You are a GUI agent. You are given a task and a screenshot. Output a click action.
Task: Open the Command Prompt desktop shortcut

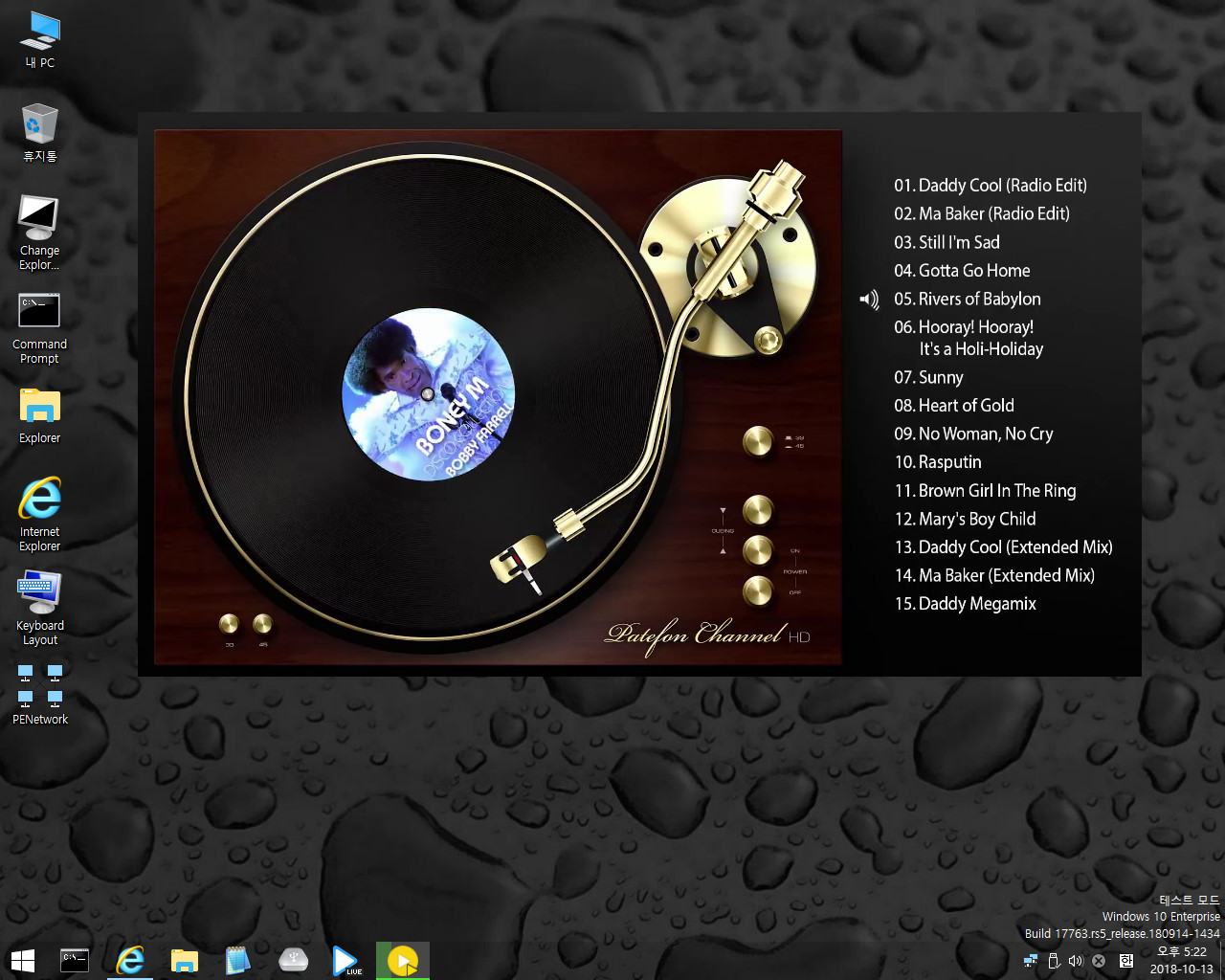pyautogui.click(x=39, y=328)
